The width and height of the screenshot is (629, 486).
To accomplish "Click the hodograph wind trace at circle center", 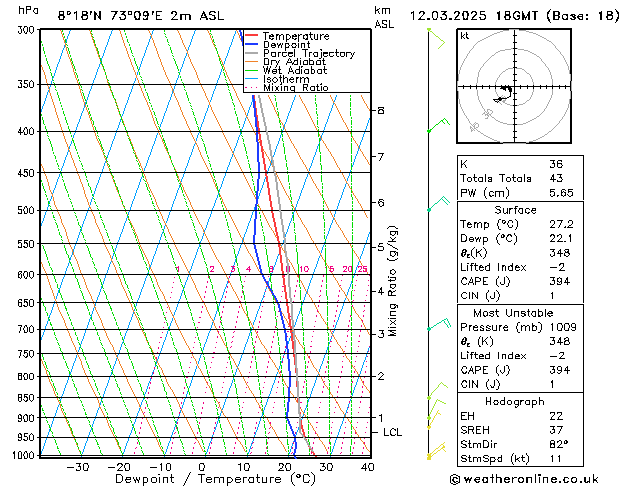I will 507,92.
